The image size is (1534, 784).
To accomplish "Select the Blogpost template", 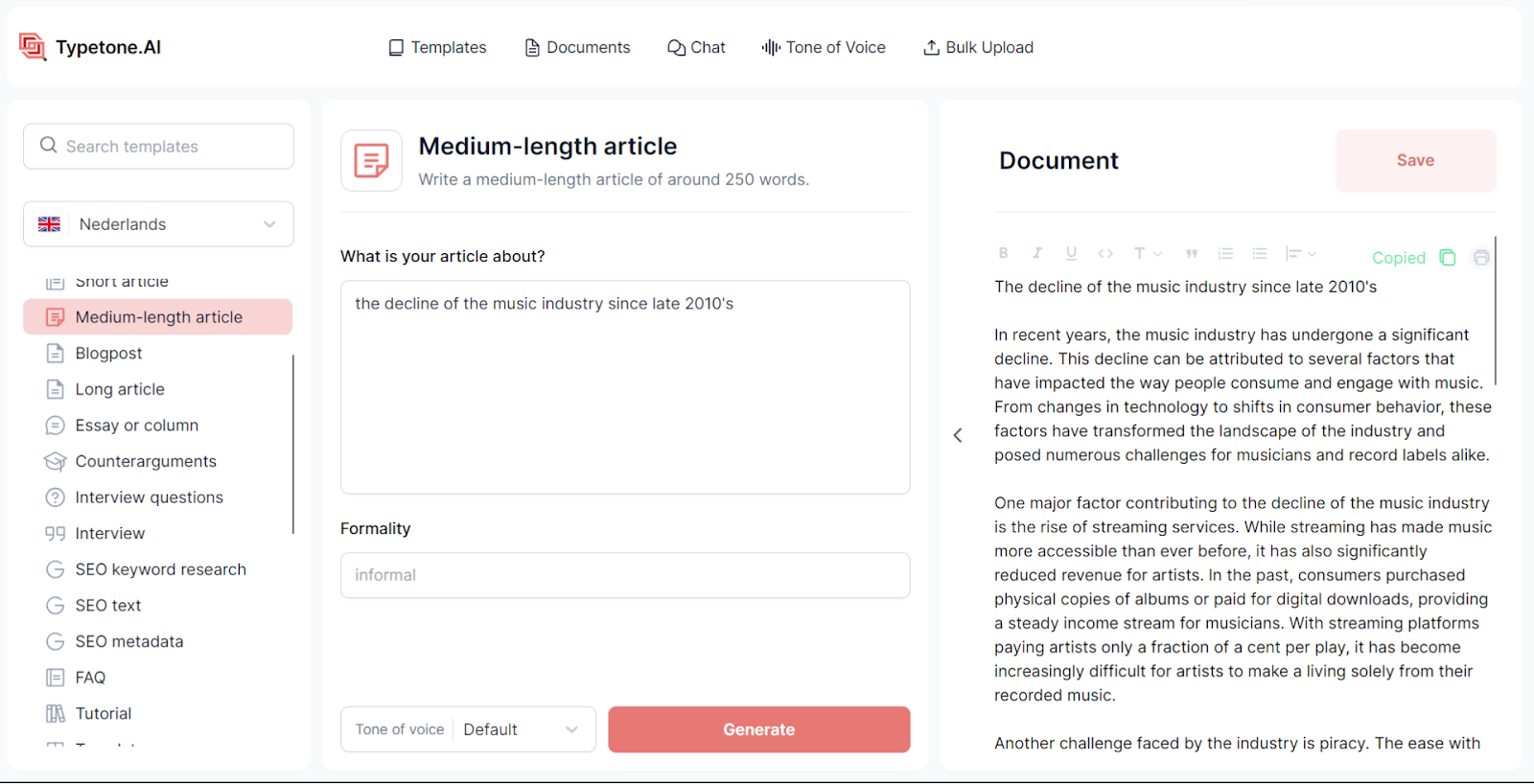I will coord(108,353).
